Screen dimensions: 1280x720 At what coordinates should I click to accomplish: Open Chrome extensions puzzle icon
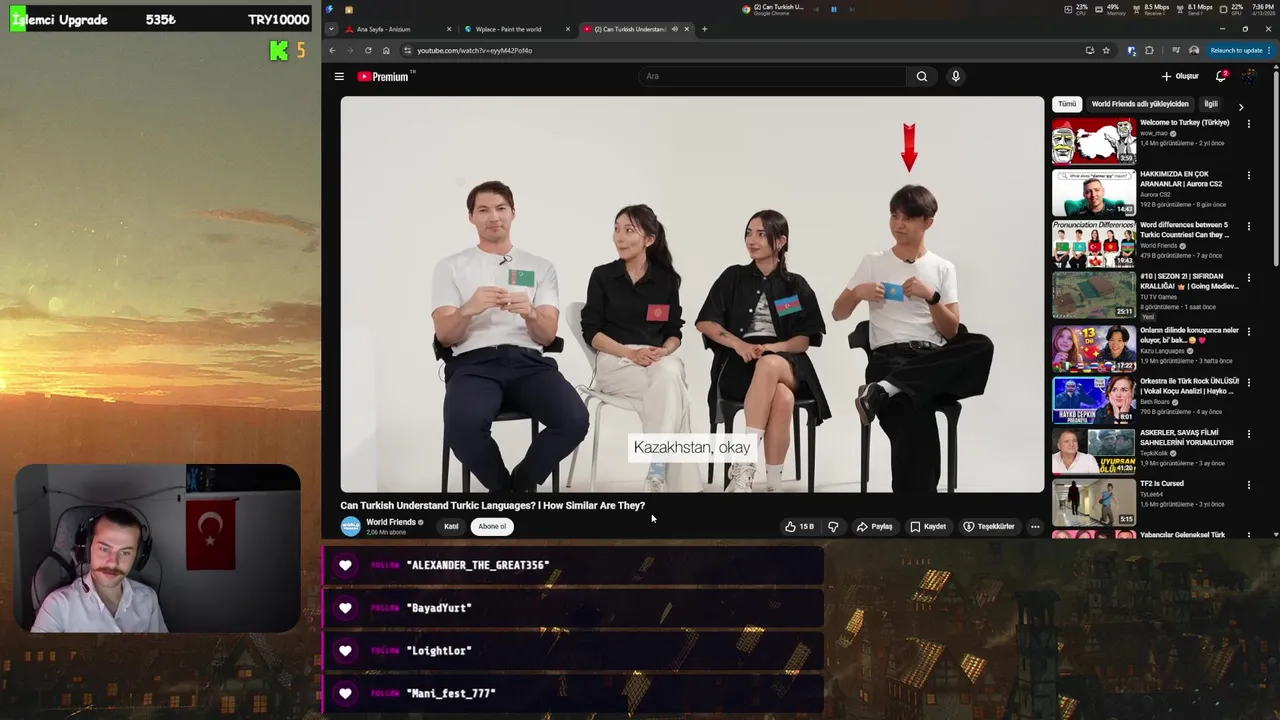[1149, 50]
